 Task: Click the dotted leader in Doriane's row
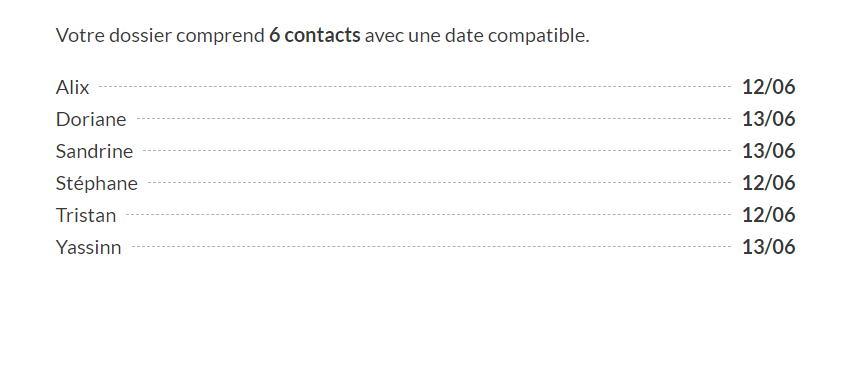(434, 119)
